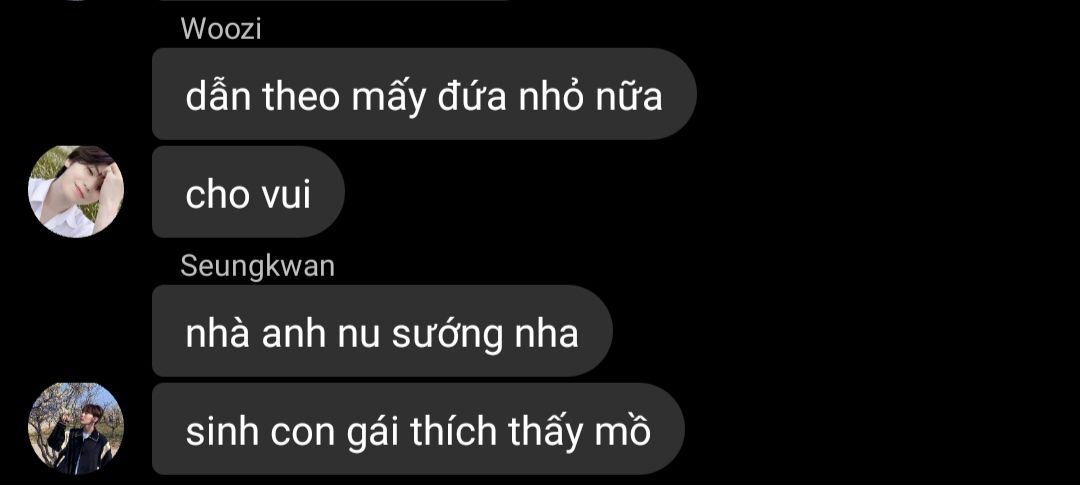Select the message "sinh con gái thích thấy mồ"
1080x485 pixels.
[x=418, y=429]
